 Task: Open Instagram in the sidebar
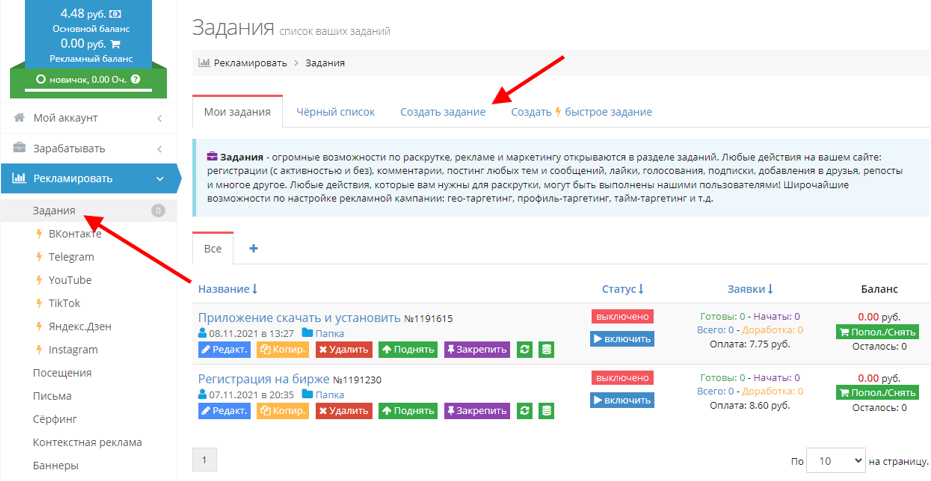pyautogui.click(x=73, y=350)
